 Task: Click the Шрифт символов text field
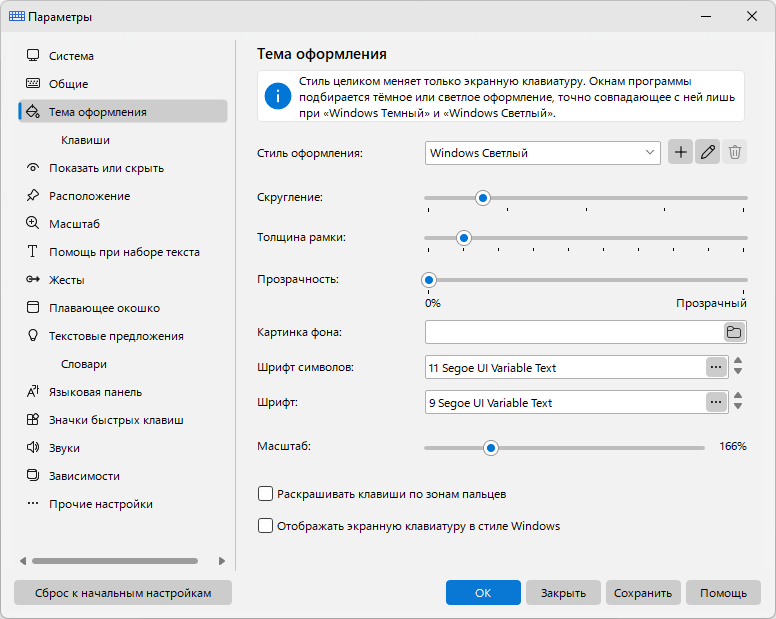pos(565,367)
